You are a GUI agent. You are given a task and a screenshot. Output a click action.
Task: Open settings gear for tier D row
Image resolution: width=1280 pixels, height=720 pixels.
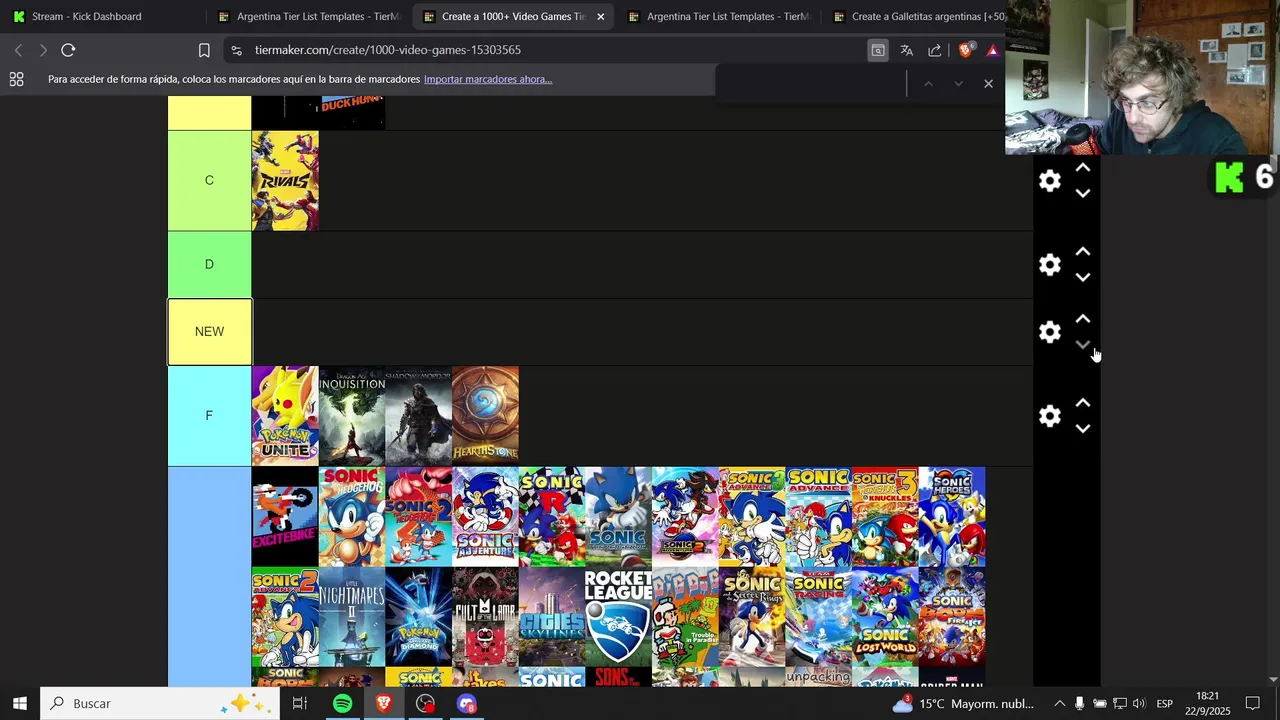(x=1049, y=265)
